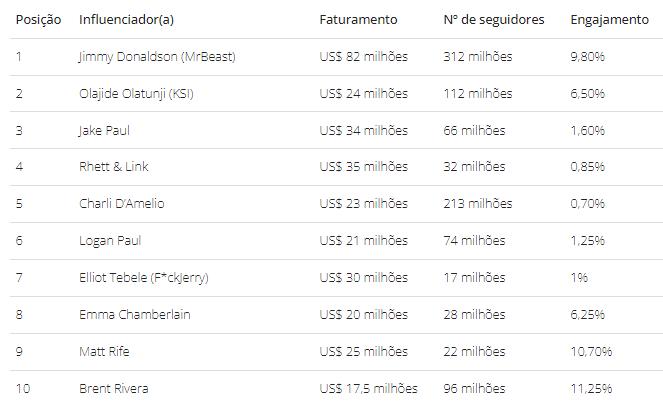Select the 312 milhões followers value
This screenshot has width=663, height=403.
(x=478, y=57)
